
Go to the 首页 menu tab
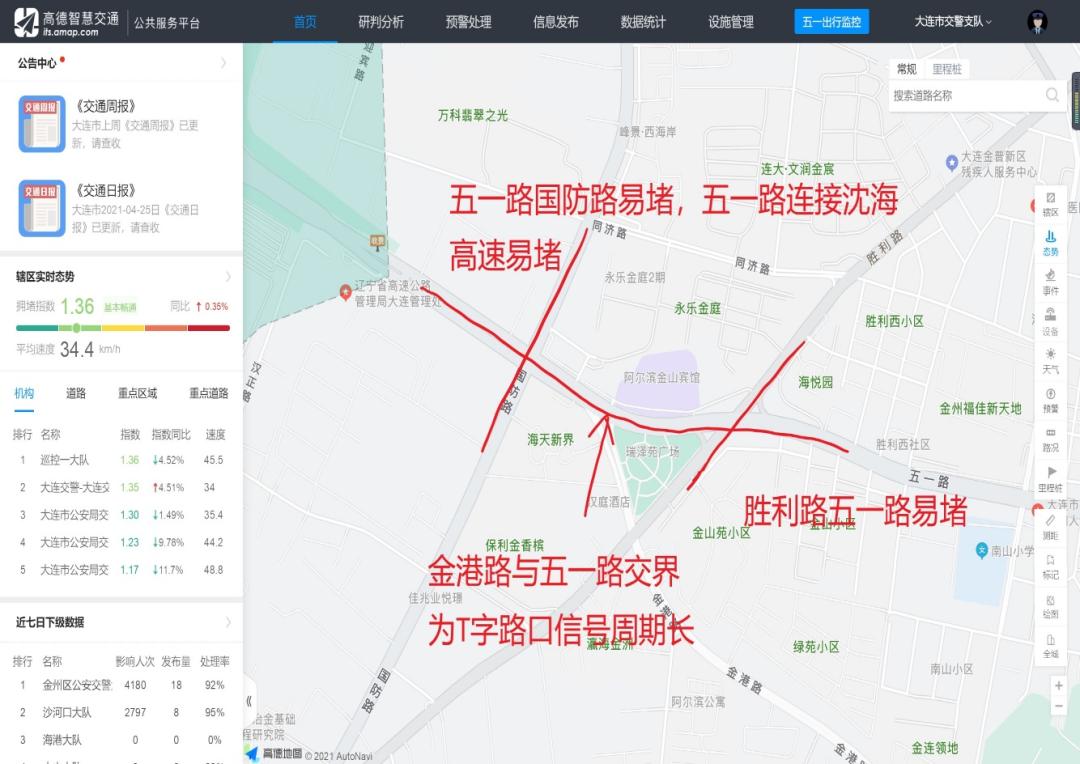305,22
